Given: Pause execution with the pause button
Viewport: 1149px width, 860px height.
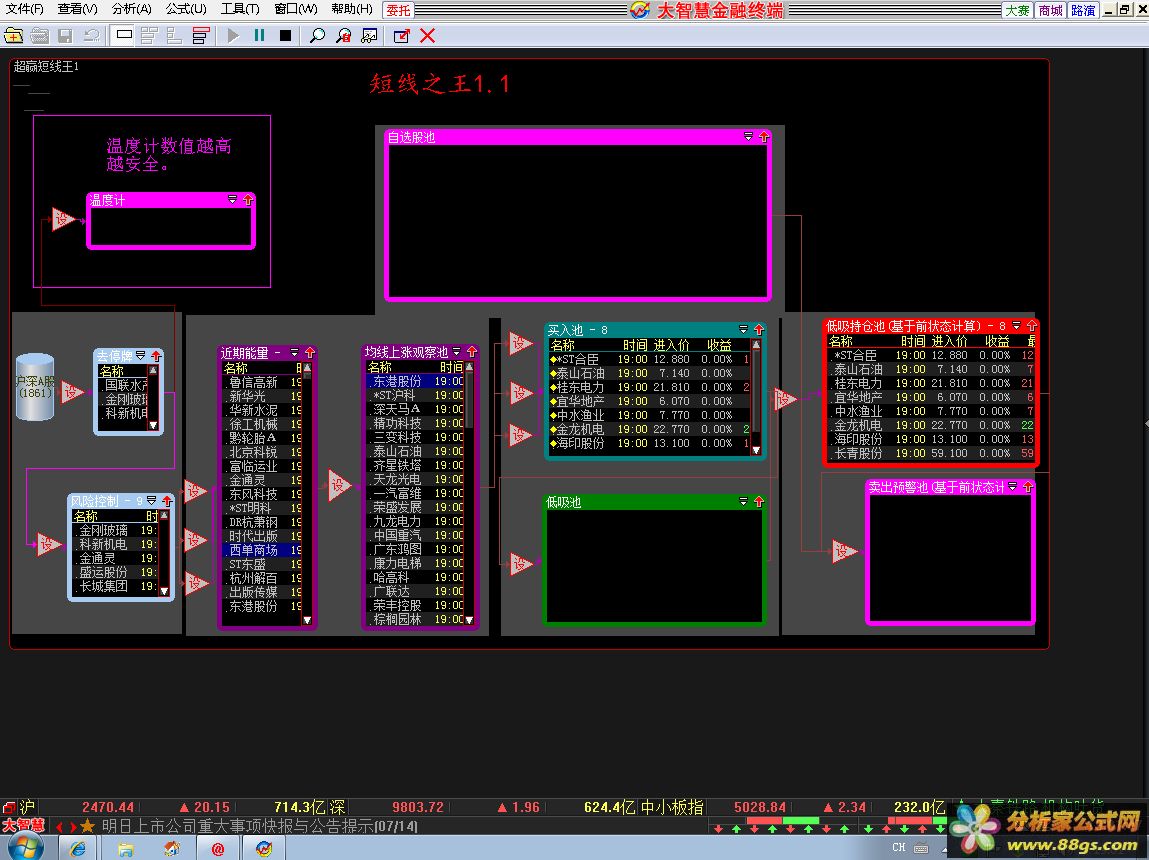Looking at the screenshot, I should point(259,35).
